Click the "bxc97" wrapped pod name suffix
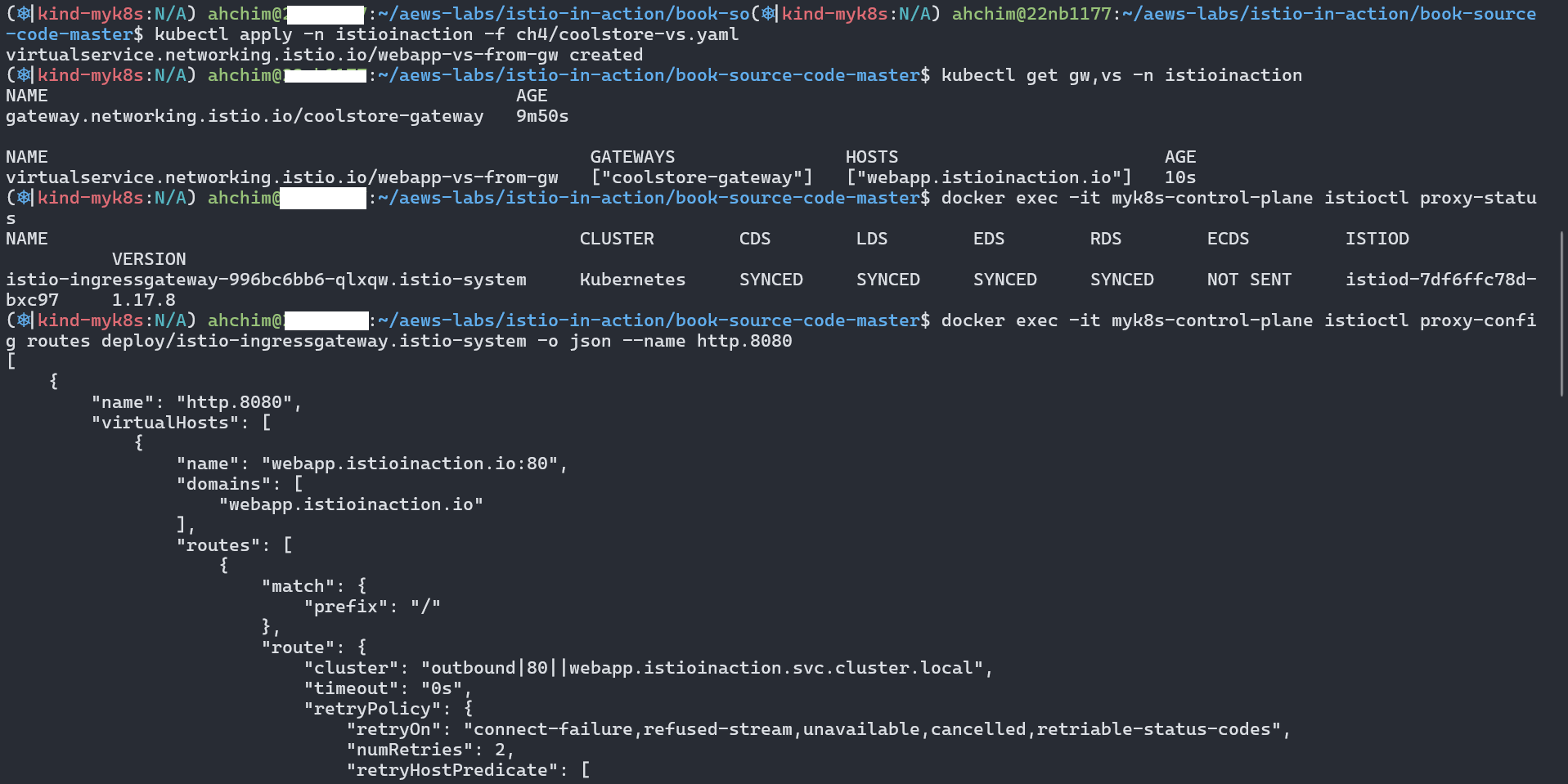Viewport: 1568px width, 784px height. (x=32, y=300)
